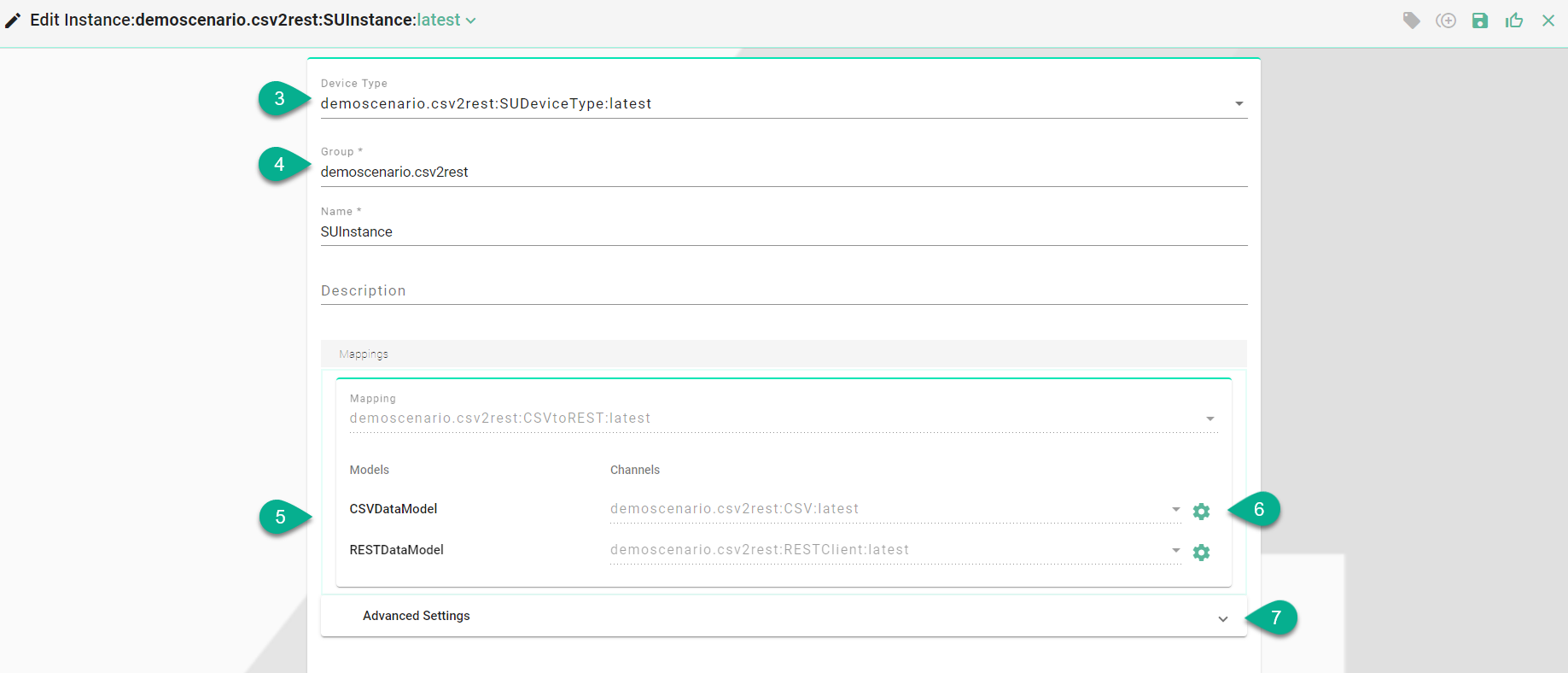Click the Name field containing SUInstance
The image size is (1568, 673).
coord(783,232)
